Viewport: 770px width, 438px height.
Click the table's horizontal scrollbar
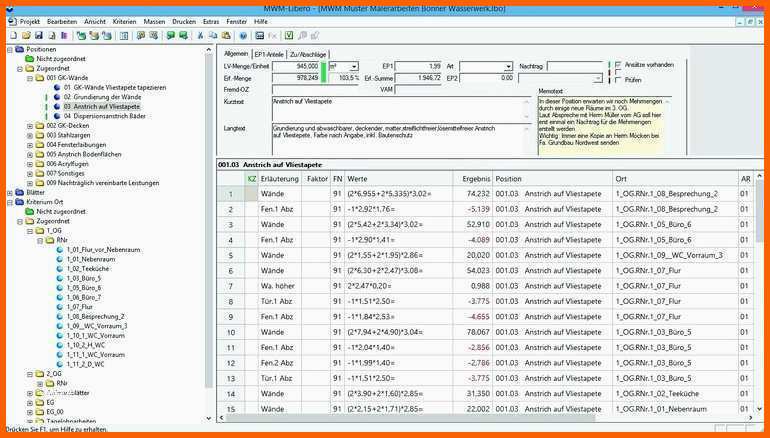(x=410, y=418)
